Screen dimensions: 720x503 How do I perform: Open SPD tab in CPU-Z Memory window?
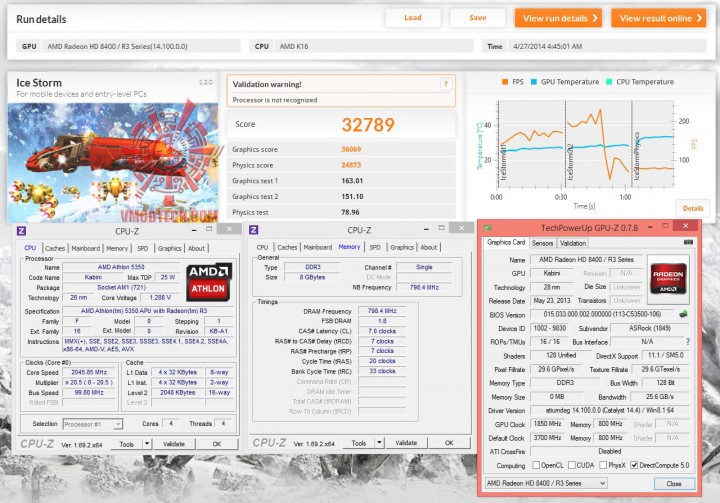click(x=375, y=247)
